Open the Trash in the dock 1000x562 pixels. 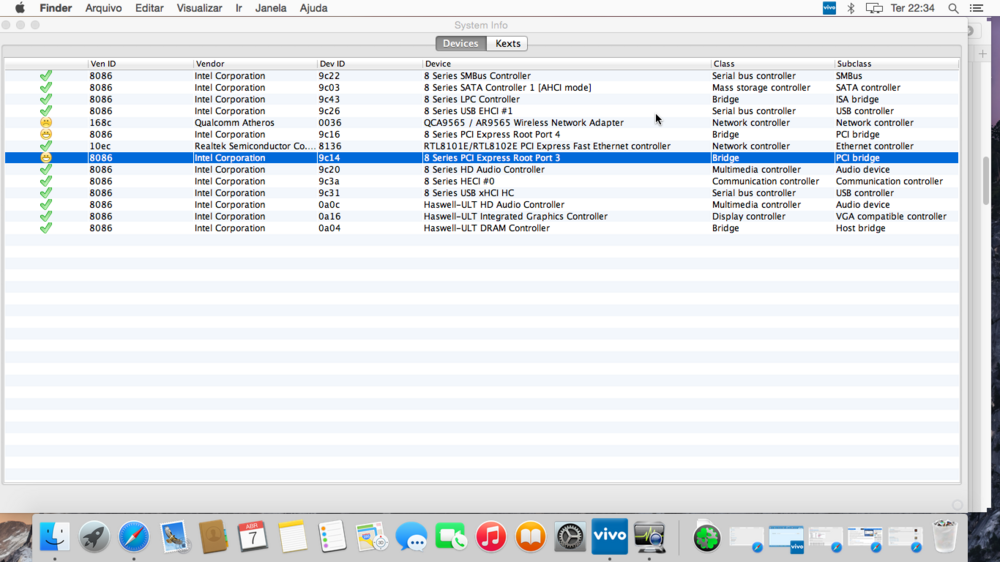point(945,537)
